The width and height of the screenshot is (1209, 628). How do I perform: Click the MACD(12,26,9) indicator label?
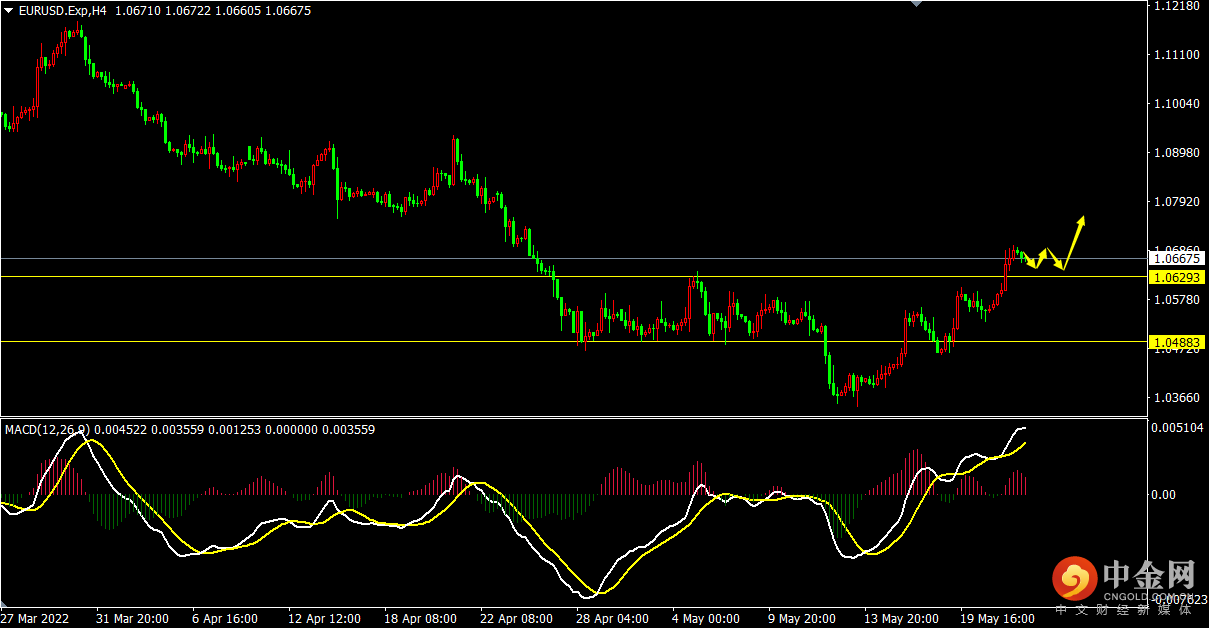[47, 430]
